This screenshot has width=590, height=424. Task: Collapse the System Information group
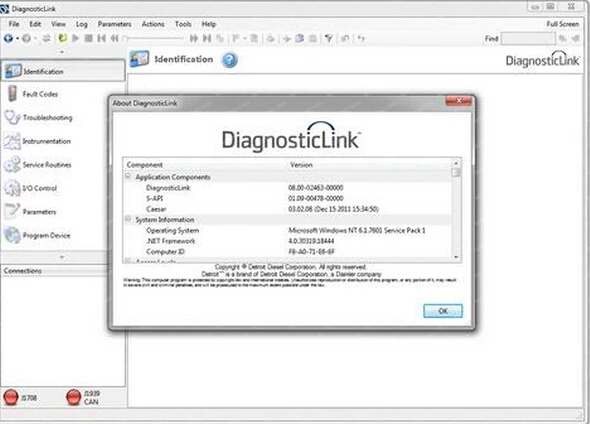coord(128,219)
